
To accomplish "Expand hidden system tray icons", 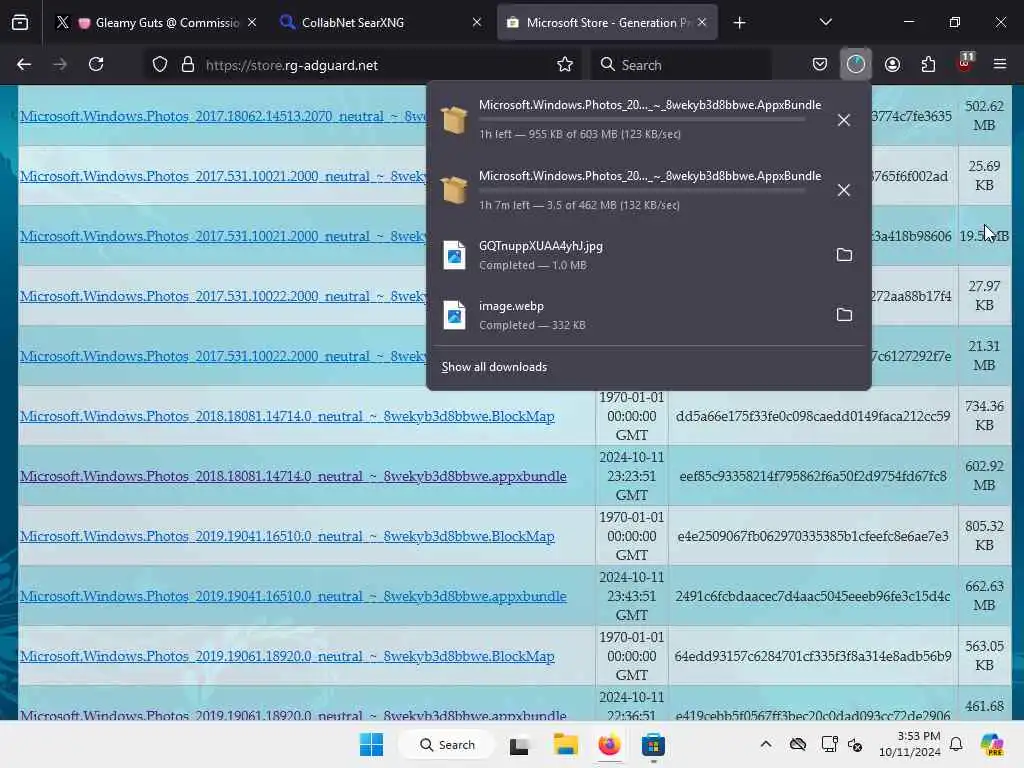I will coord(766,744).
